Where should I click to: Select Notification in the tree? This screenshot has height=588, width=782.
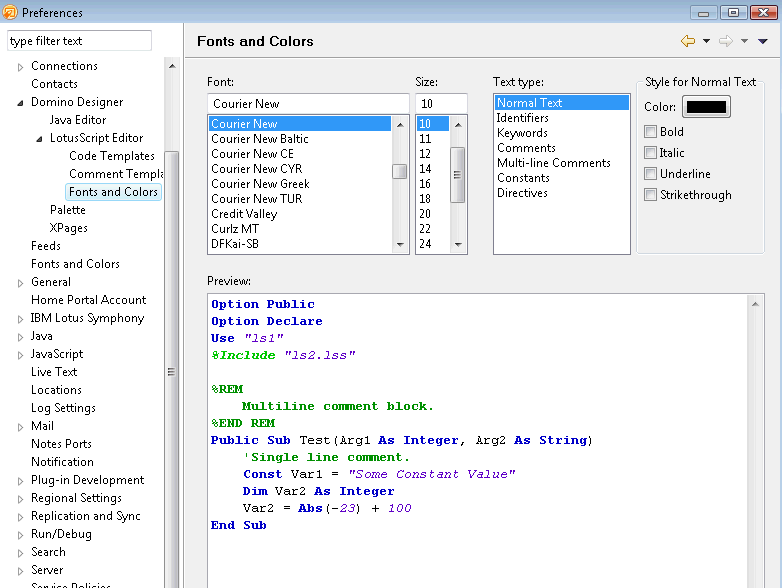[x=62, y=462]
